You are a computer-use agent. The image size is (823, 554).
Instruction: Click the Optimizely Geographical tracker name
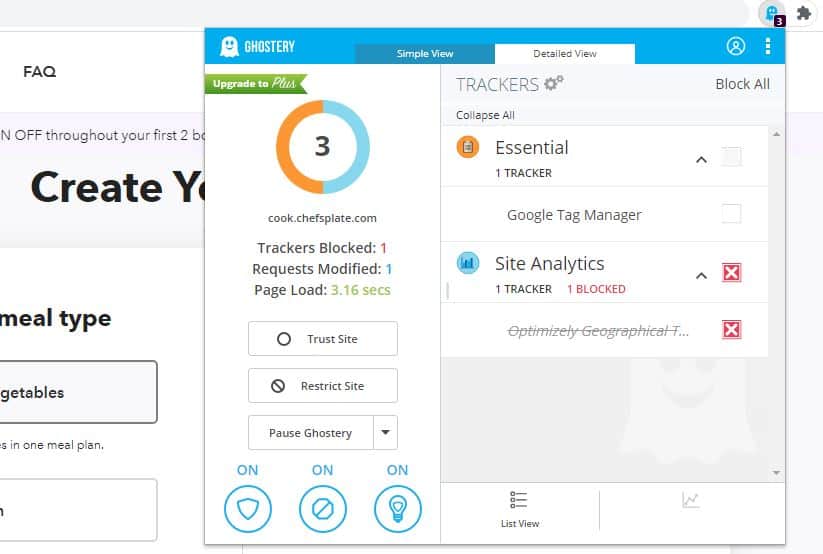tap(598, 331)
